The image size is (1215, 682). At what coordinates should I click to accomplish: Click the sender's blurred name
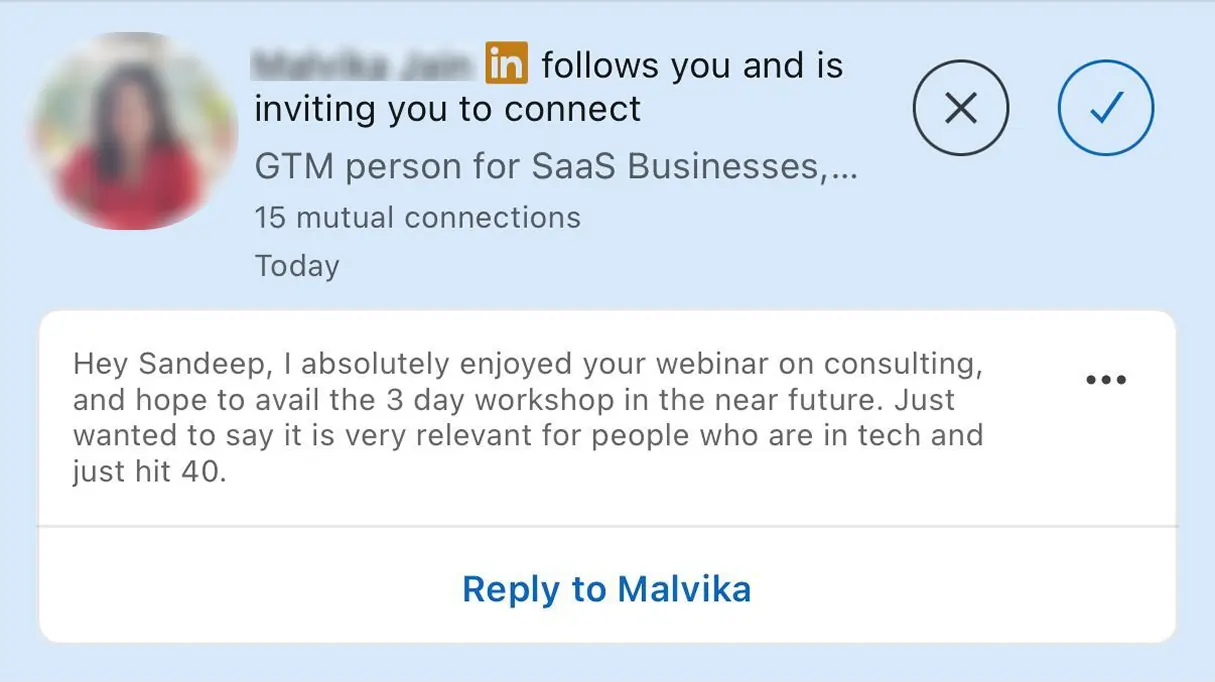click(x=362, y=66)
